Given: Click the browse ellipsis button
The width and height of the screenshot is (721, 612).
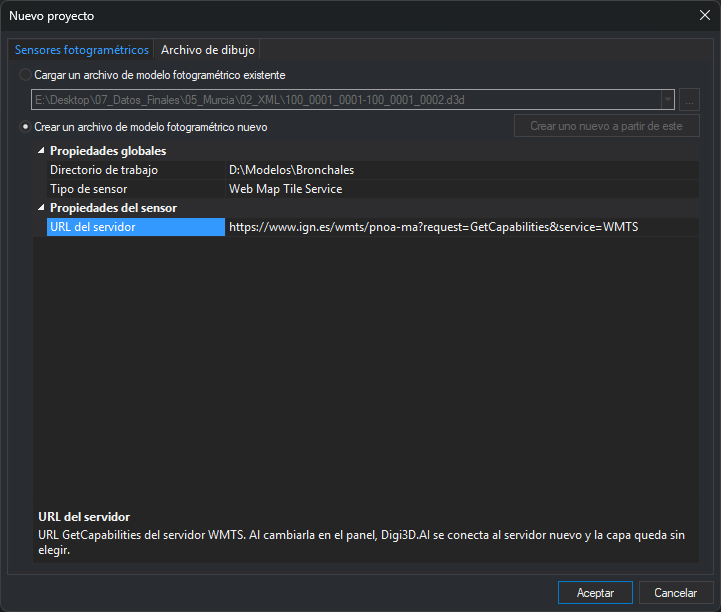Looking at the screenshot, I should [689, 100].
